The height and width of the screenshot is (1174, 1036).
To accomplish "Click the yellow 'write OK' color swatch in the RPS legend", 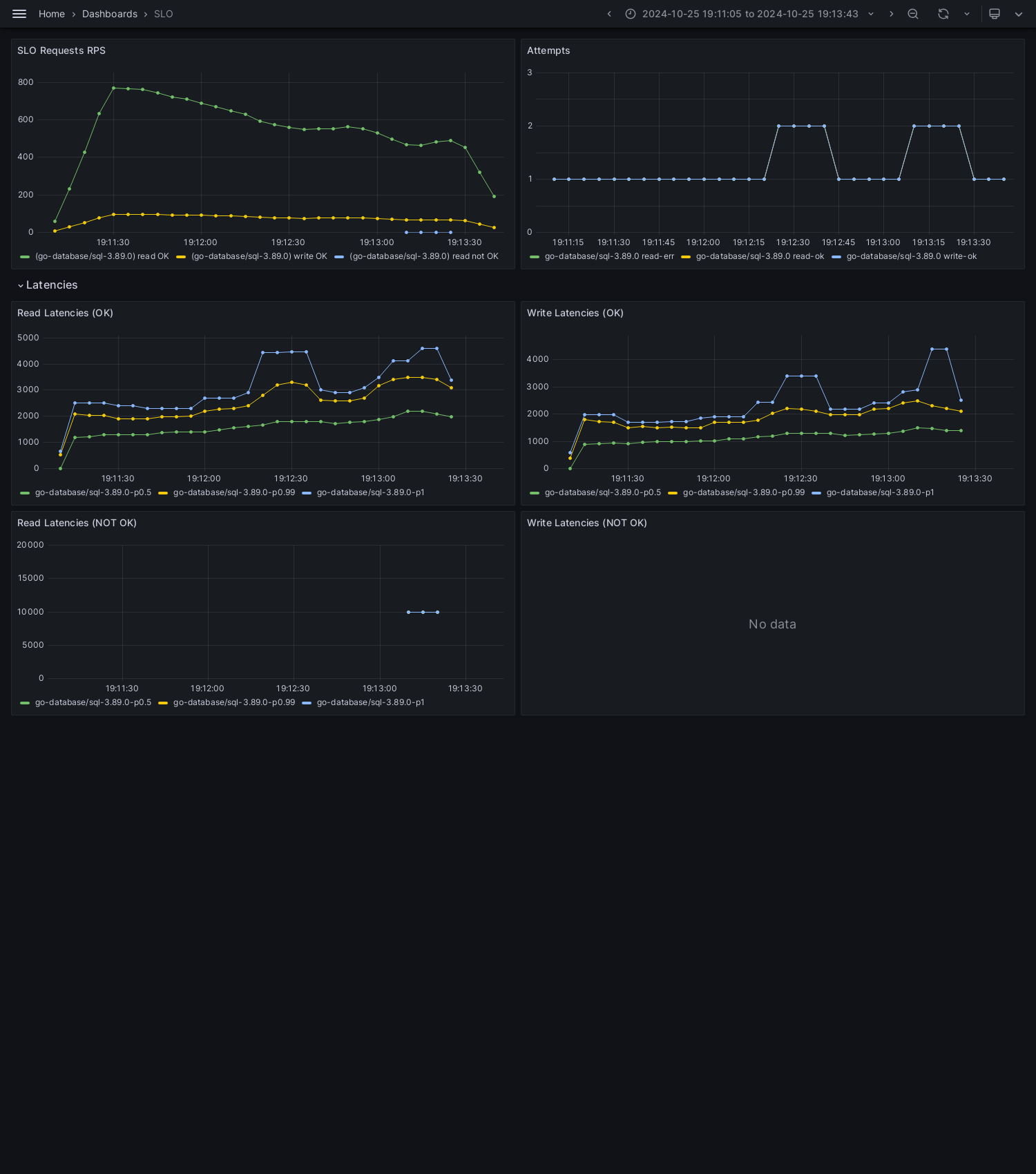I will [181, 257].
